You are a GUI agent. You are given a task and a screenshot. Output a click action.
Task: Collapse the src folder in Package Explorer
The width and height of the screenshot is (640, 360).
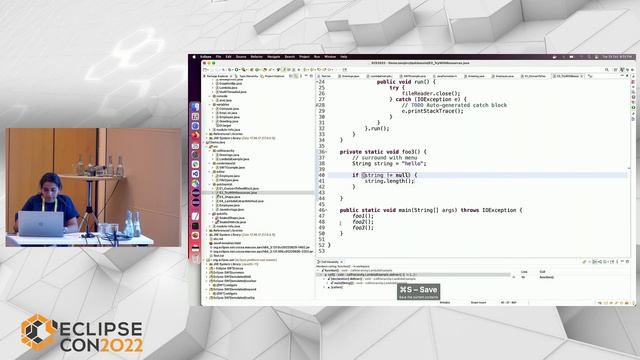coord(208,147)
